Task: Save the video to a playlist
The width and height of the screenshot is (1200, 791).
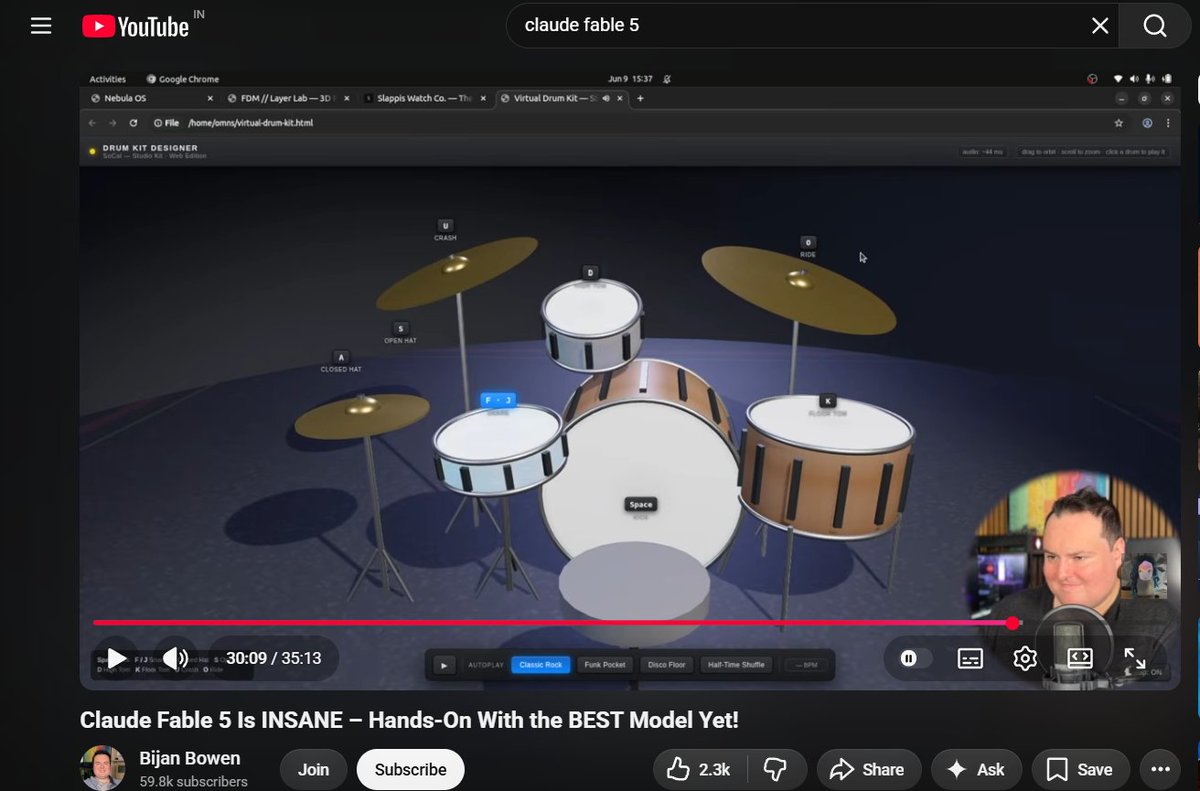Action: [1080, 769]
